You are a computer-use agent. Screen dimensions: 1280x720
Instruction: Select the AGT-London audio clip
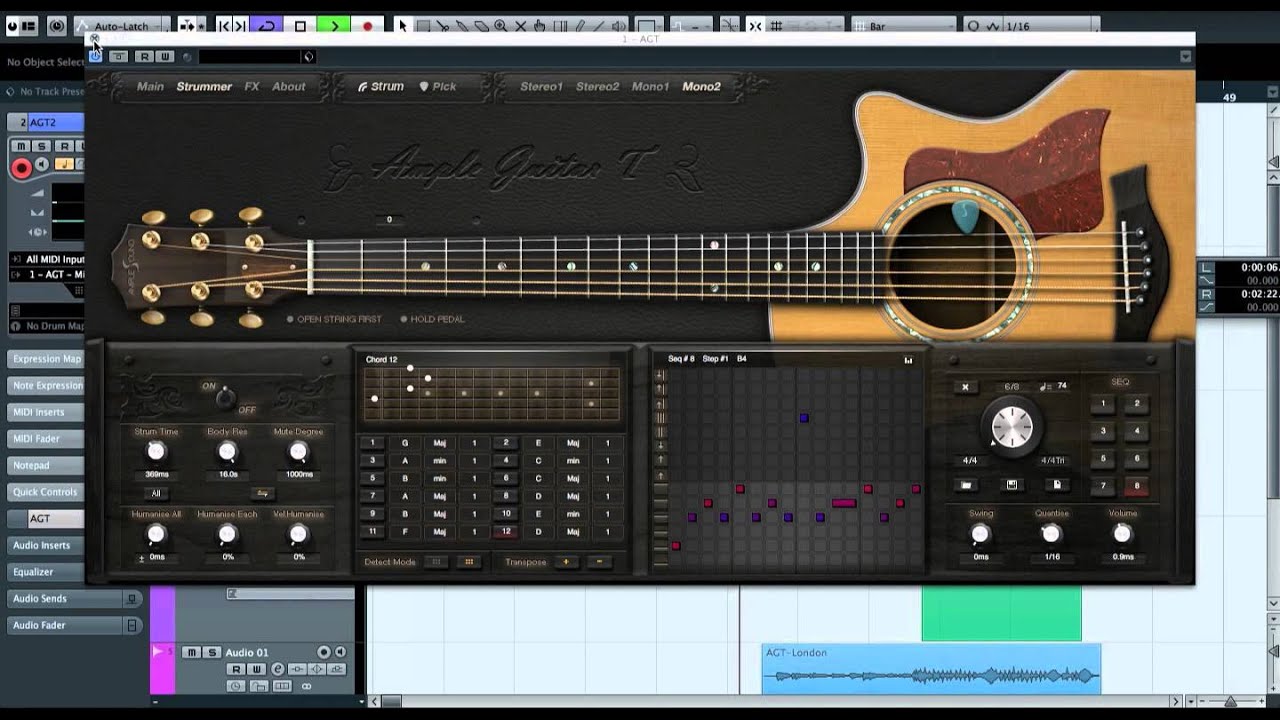[931, 669]
